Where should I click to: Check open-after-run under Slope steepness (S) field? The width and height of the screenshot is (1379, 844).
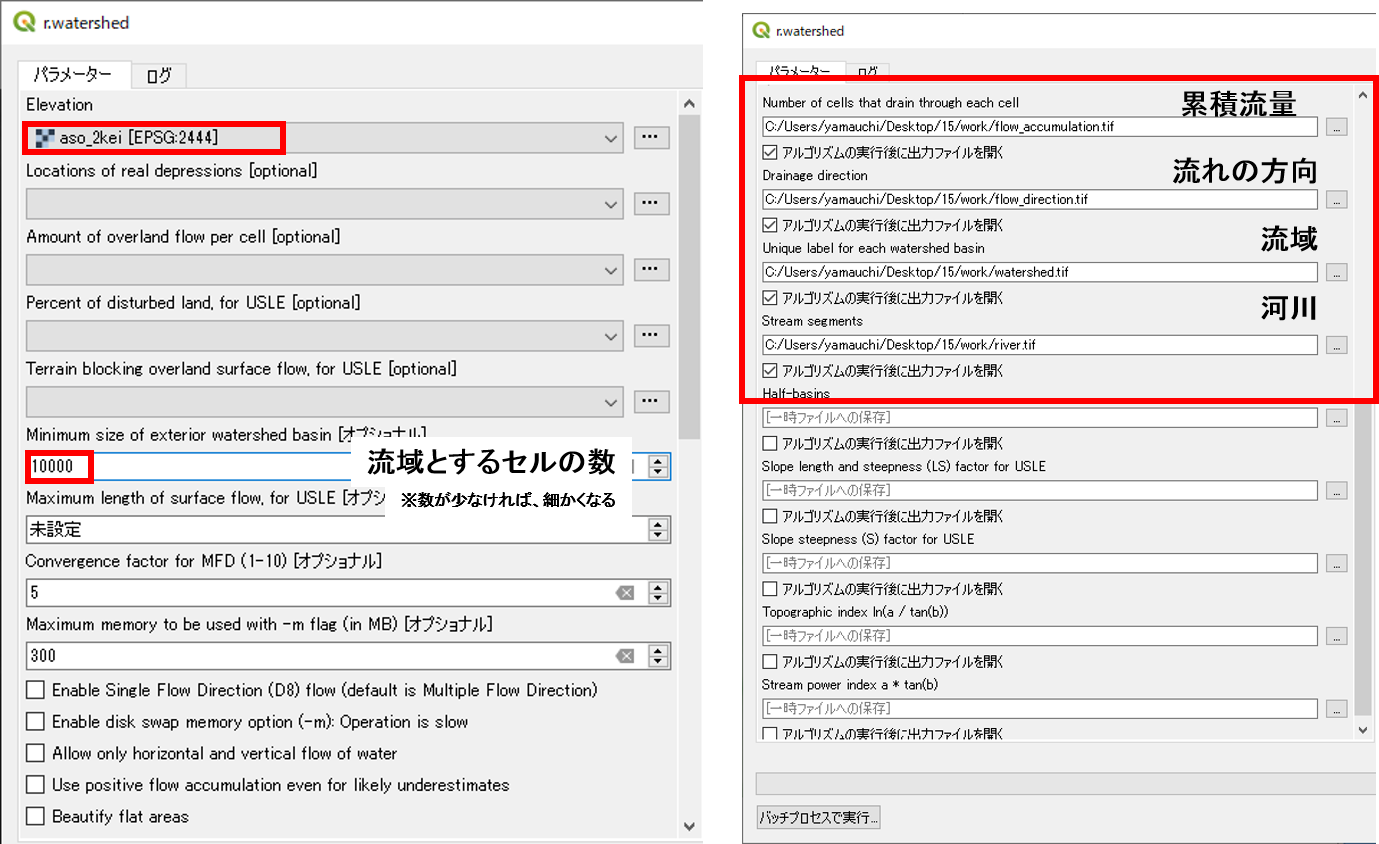(x=769, y=589)
